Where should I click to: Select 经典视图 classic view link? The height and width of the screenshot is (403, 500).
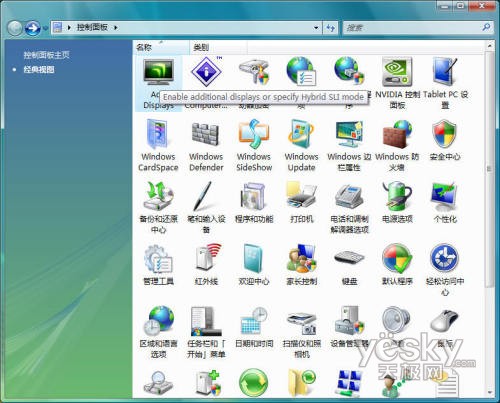(x=39, y=70)
